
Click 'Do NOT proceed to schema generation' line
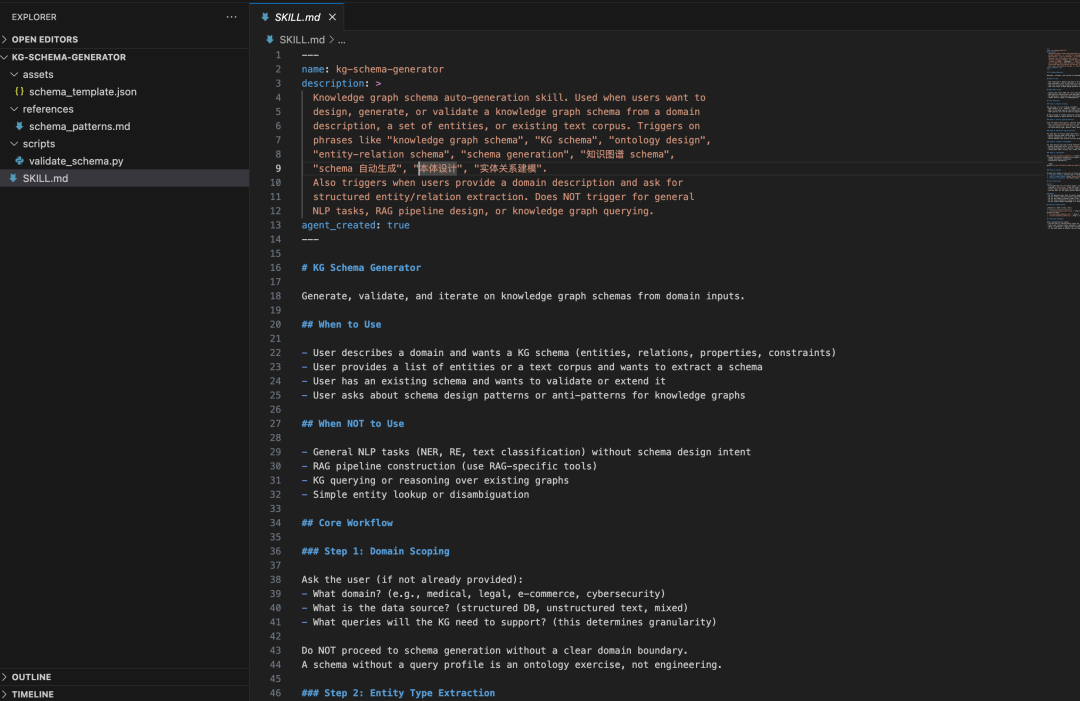coord(495,650)
